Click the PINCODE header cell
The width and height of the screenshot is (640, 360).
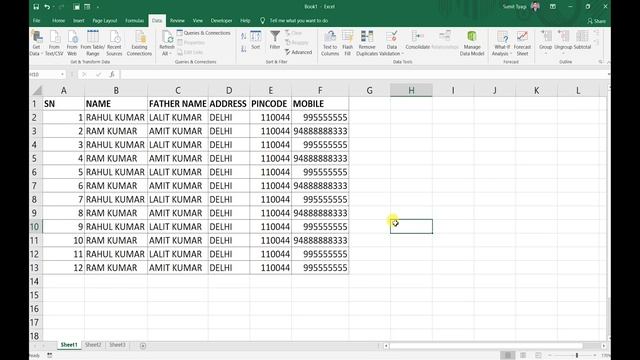click(270, 104)
